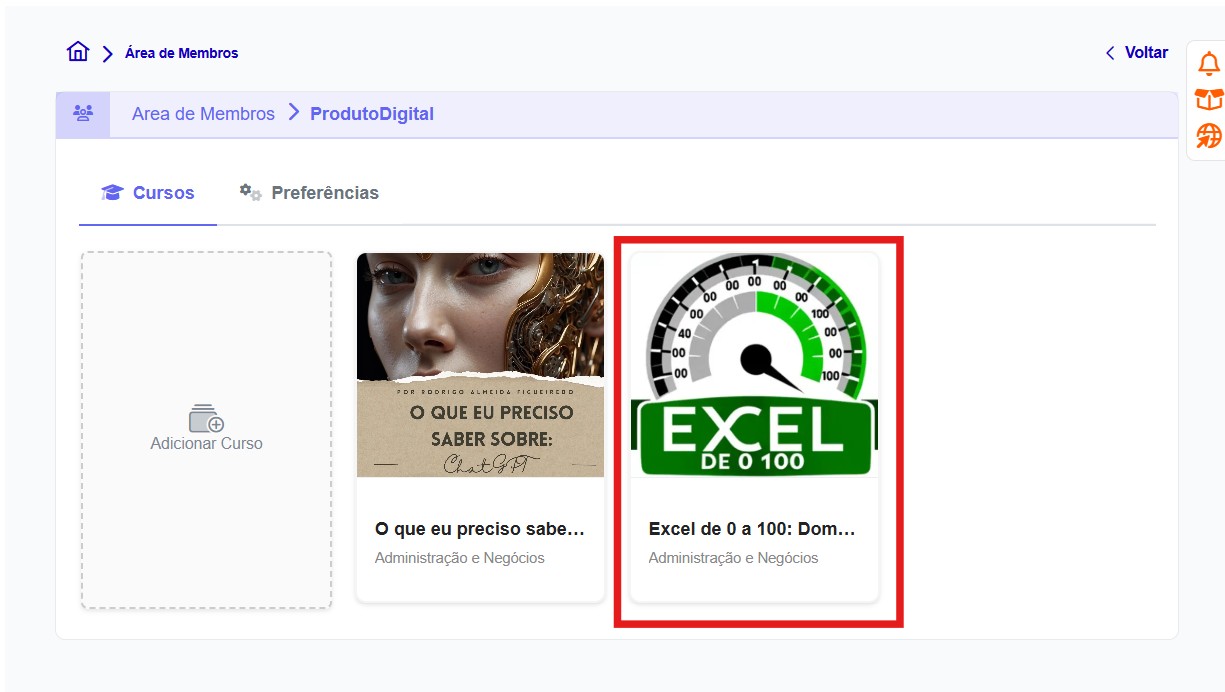The height and width of the screenshot is (692, 1225).
Task: Click graduation cap icon on Cursos
Action: [112, 193]
